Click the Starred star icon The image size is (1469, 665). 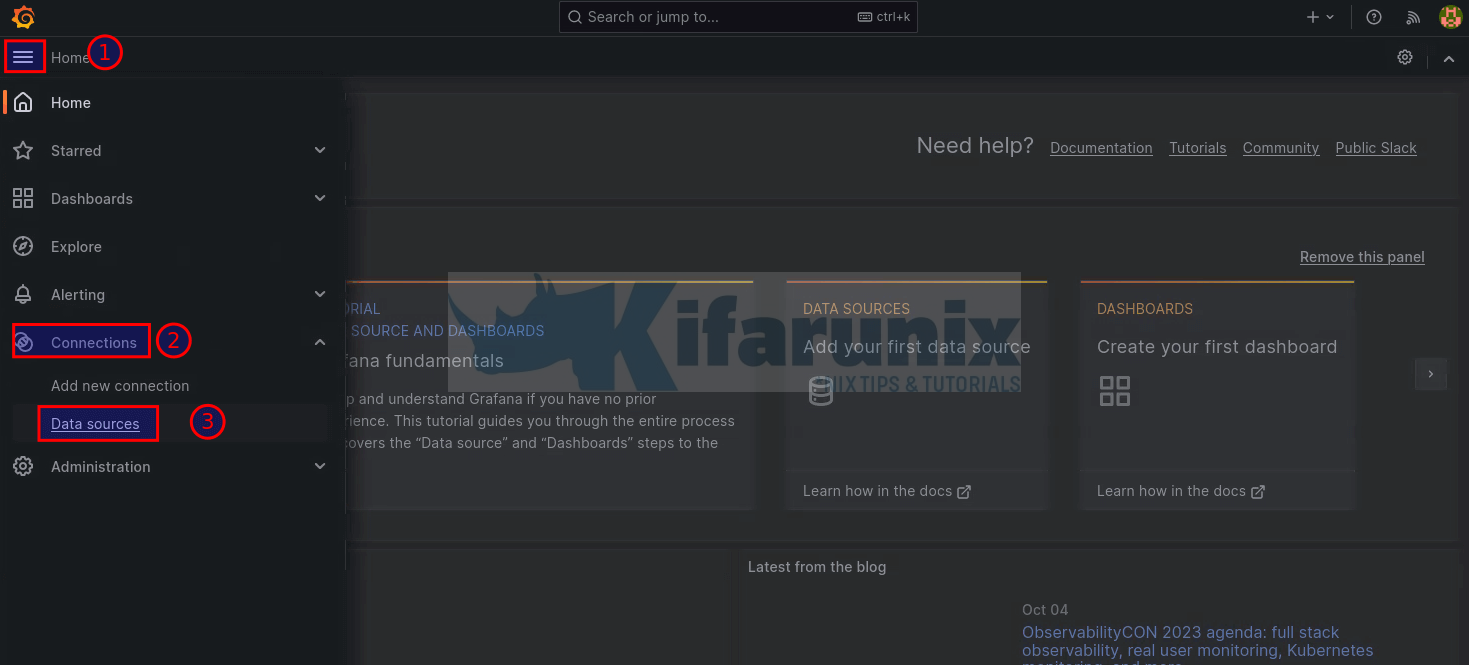[x=23, y=151]
